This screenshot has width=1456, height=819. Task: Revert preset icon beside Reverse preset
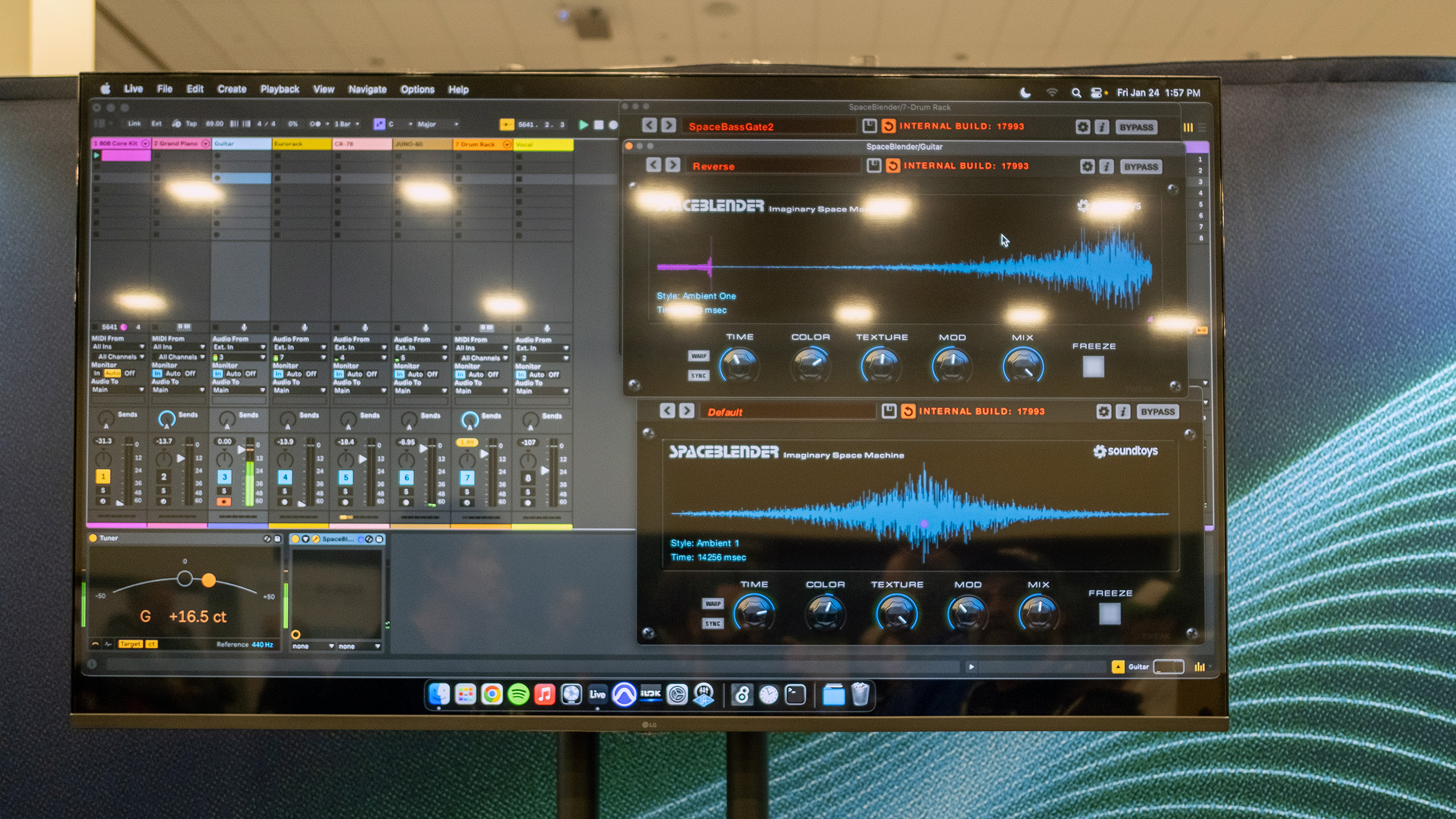tap(893, 166)
